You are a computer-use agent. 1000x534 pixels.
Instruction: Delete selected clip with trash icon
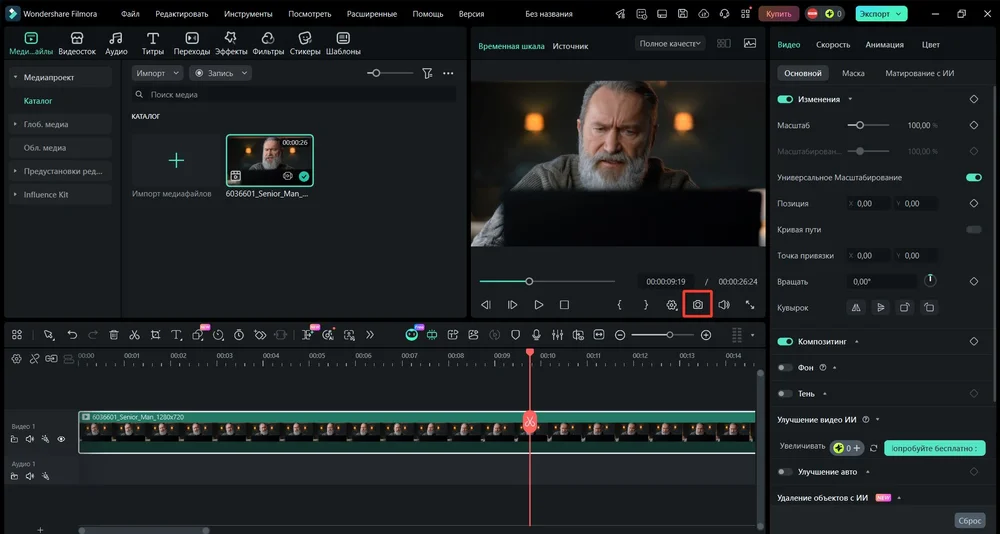click(113, 335)
